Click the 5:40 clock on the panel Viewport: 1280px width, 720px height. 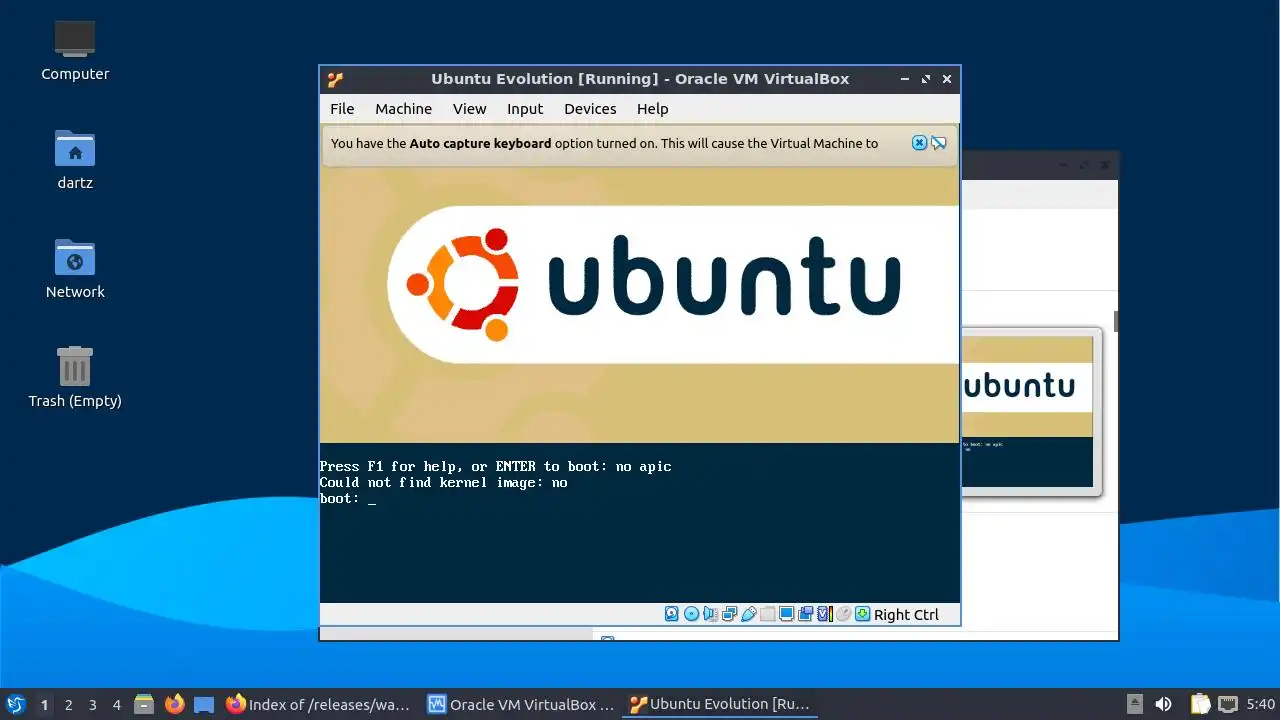[1260, 704]
